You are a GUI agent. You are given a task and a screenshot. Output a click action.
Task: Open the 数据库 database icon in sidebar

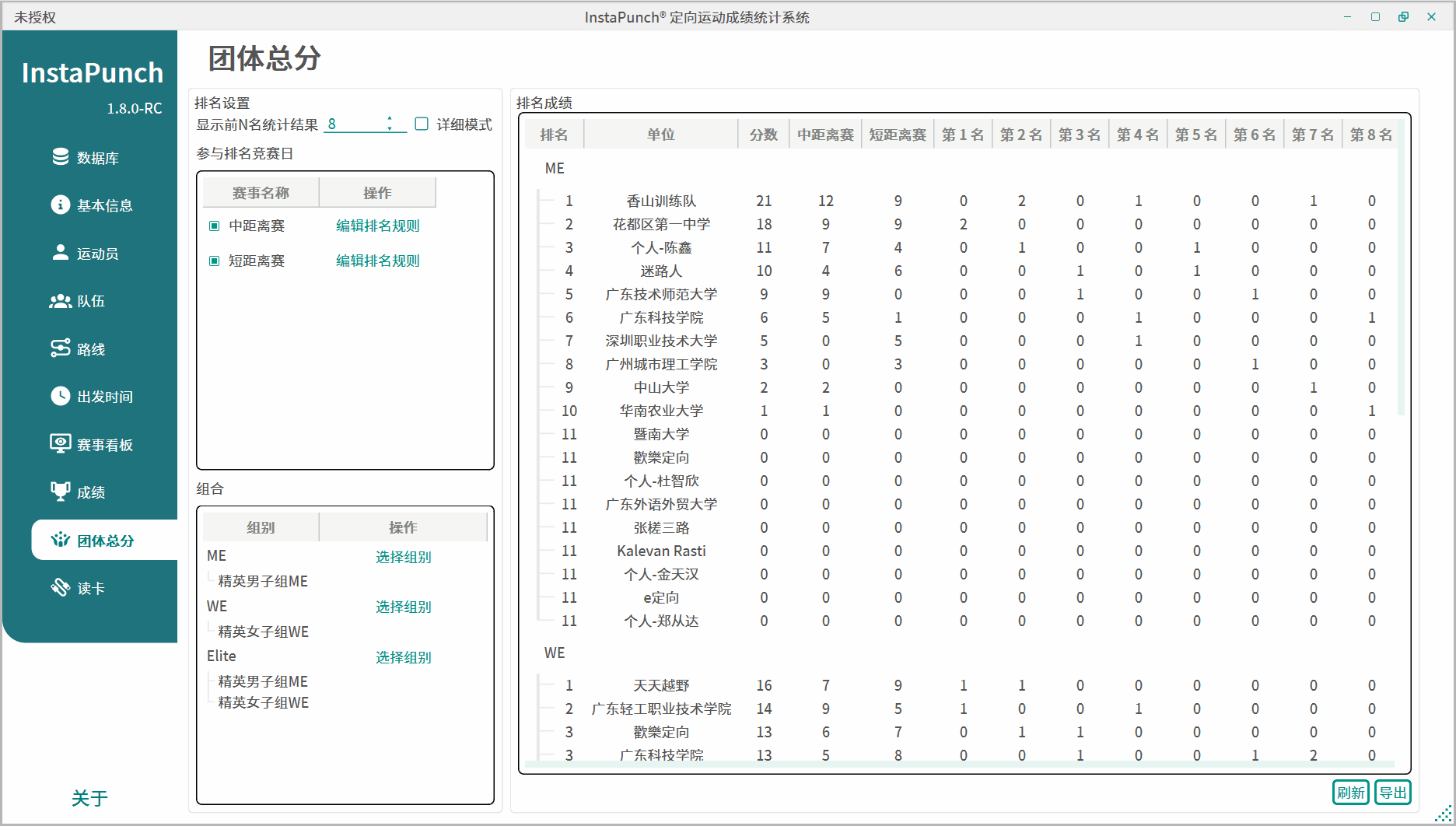[x=60, y=157]
